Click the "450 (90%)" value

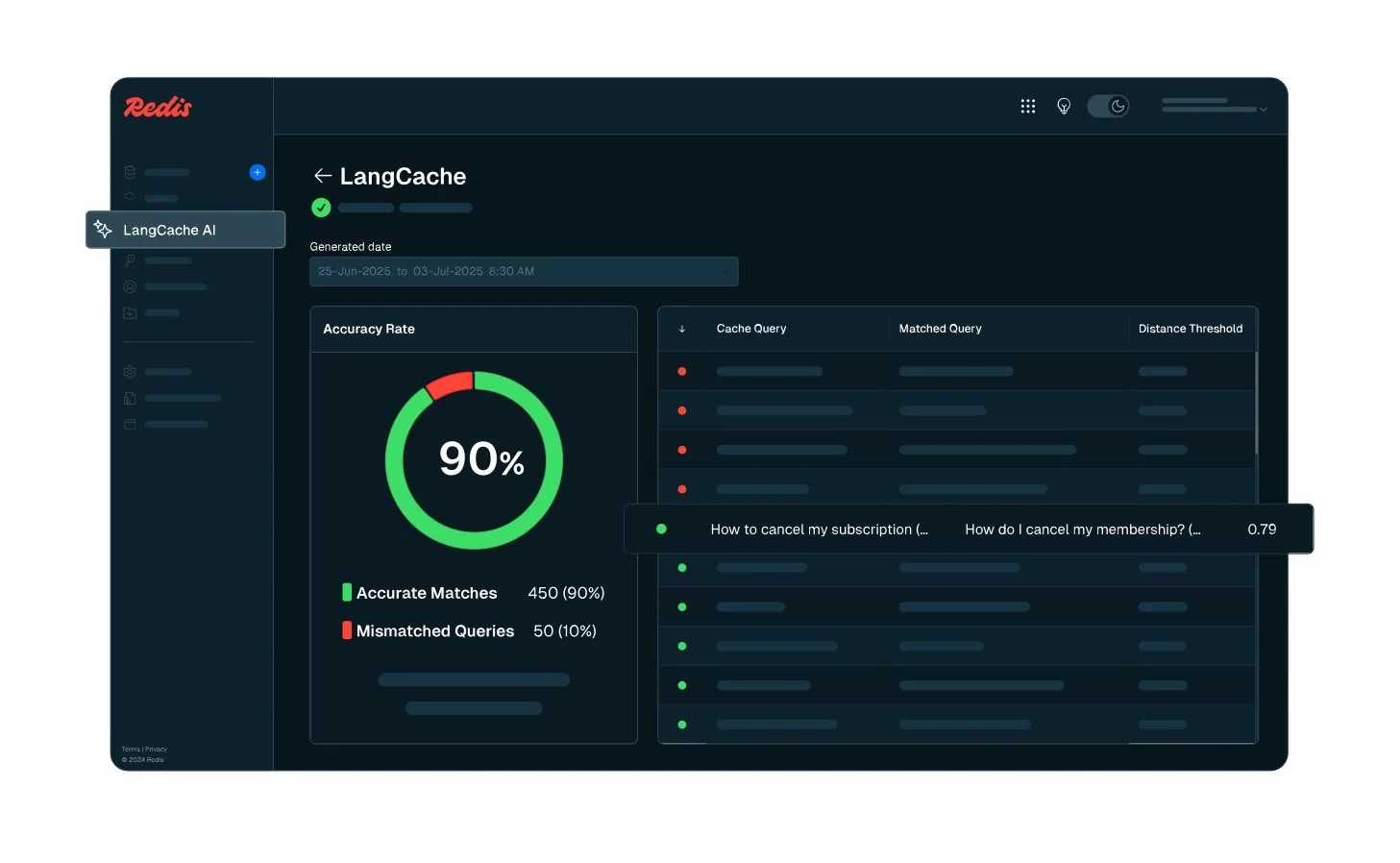566,593
